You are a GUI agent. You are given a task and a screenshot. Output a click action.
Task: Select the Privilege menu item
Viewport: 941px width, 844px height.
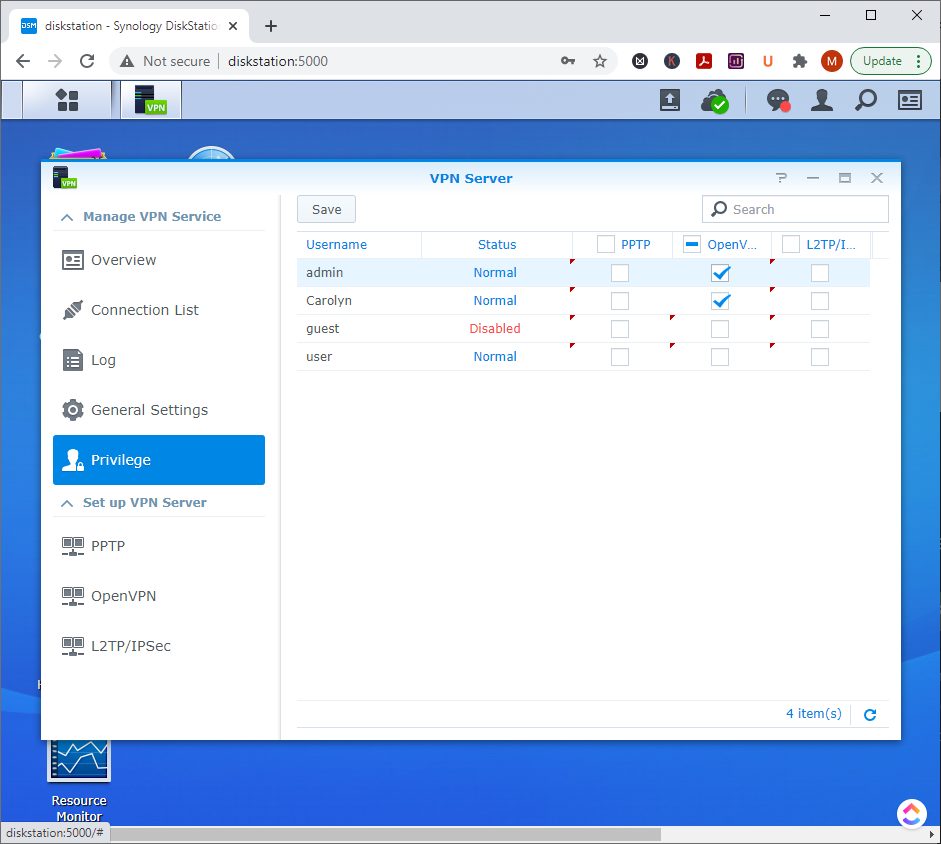tap(158, 460)
